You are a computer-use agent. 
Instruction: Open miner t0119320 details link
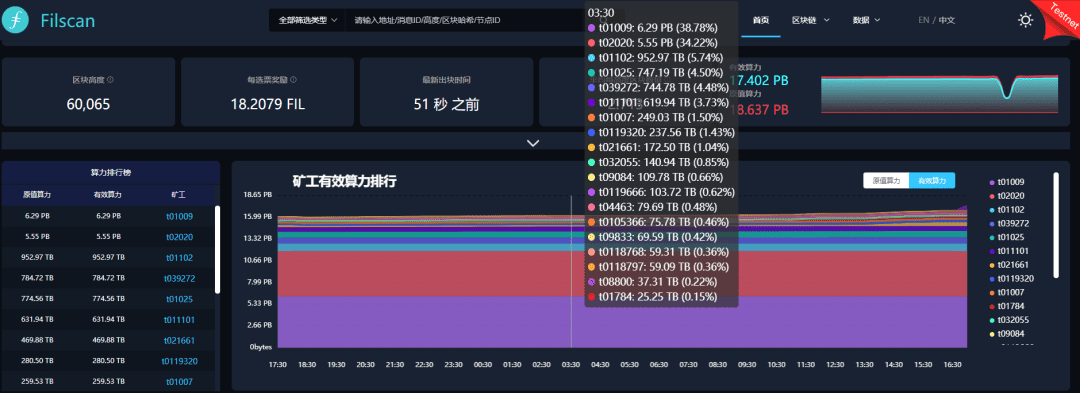(x=180, y=361)
